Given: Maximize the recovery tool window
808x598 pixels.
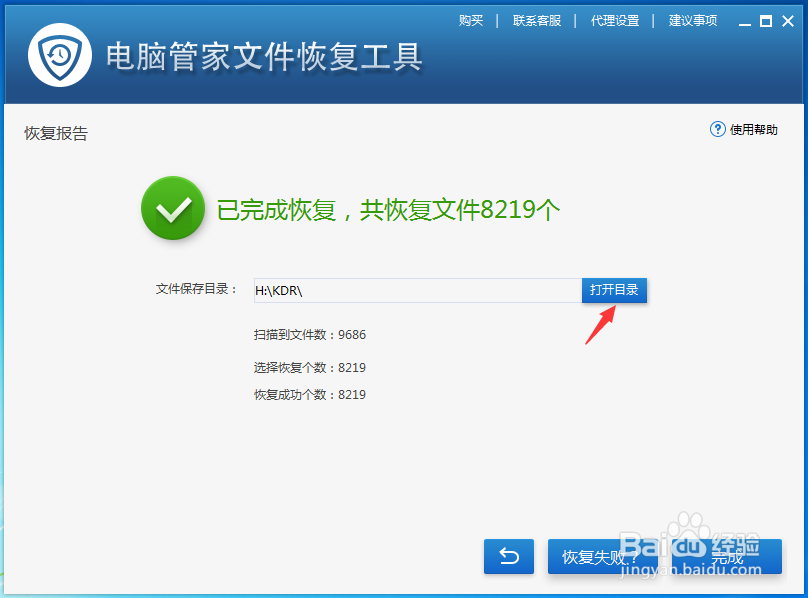Looking at the screenshot, I should (x=766, y=21).
